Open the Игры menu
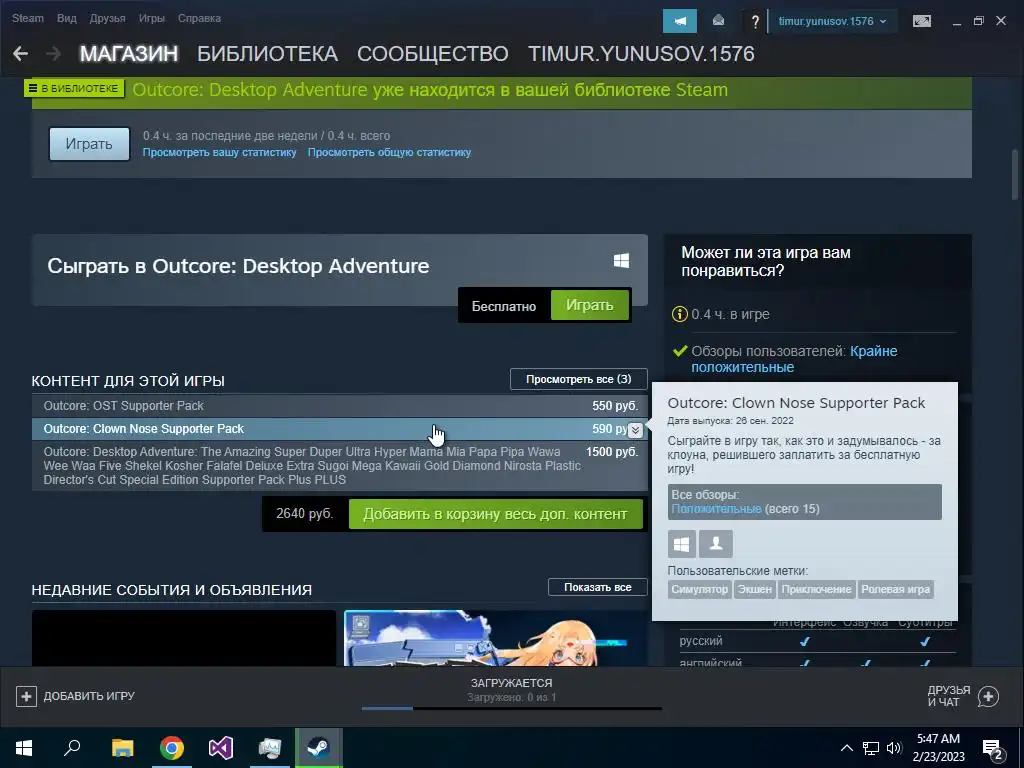 152,18
